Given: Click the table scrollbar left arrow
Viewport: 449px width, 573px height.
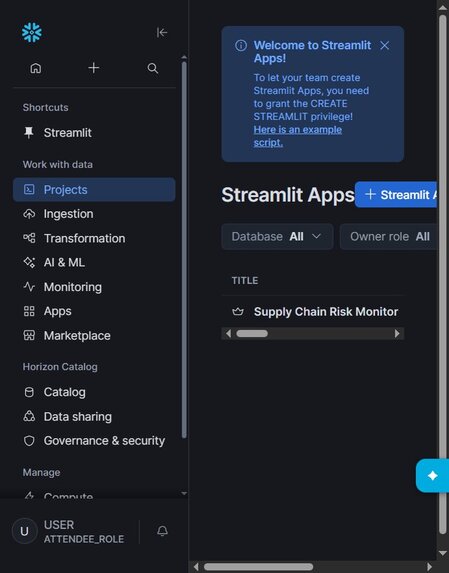Looking at the screenshot, I should pos(228,333).
